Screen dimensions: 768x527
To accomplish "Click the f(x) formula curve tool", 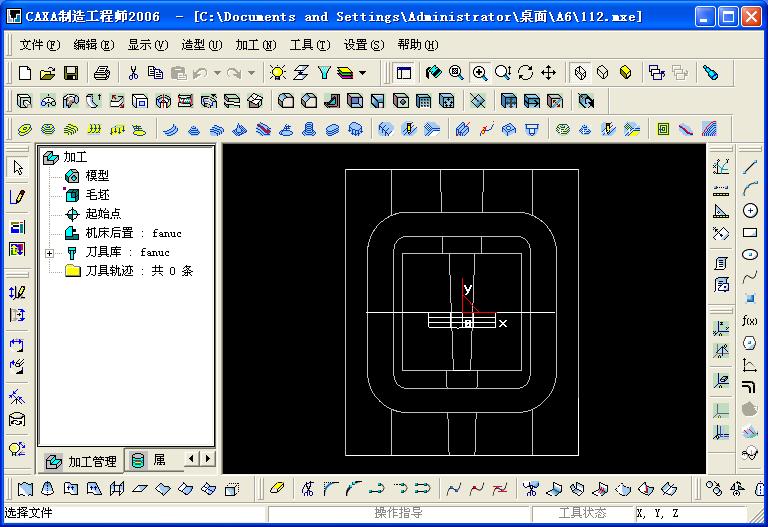I will (x=750, y=320).
